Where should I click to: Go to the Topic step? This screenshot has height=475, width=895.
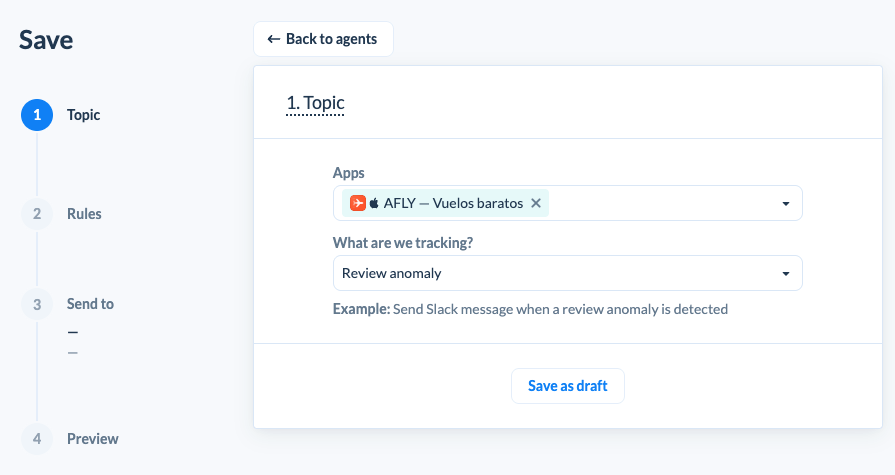pos(83,115)
